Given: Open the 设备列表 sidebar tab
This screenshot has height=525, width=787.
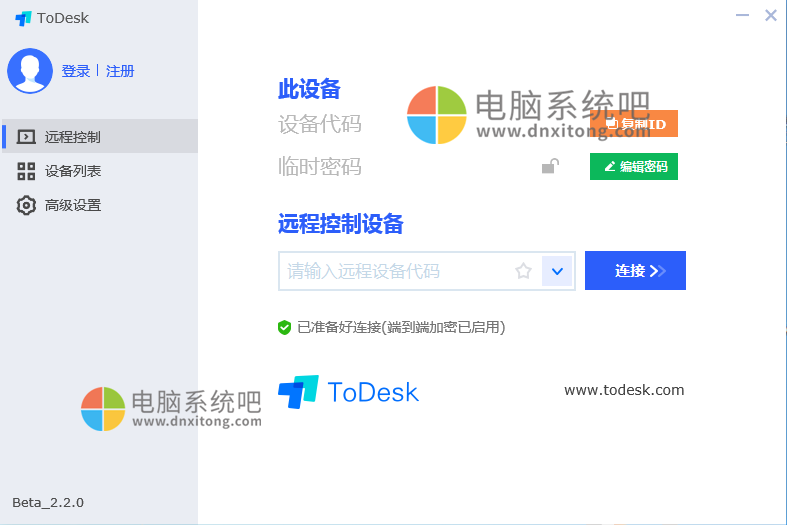Looking at the screenshot, I should 100,171.
